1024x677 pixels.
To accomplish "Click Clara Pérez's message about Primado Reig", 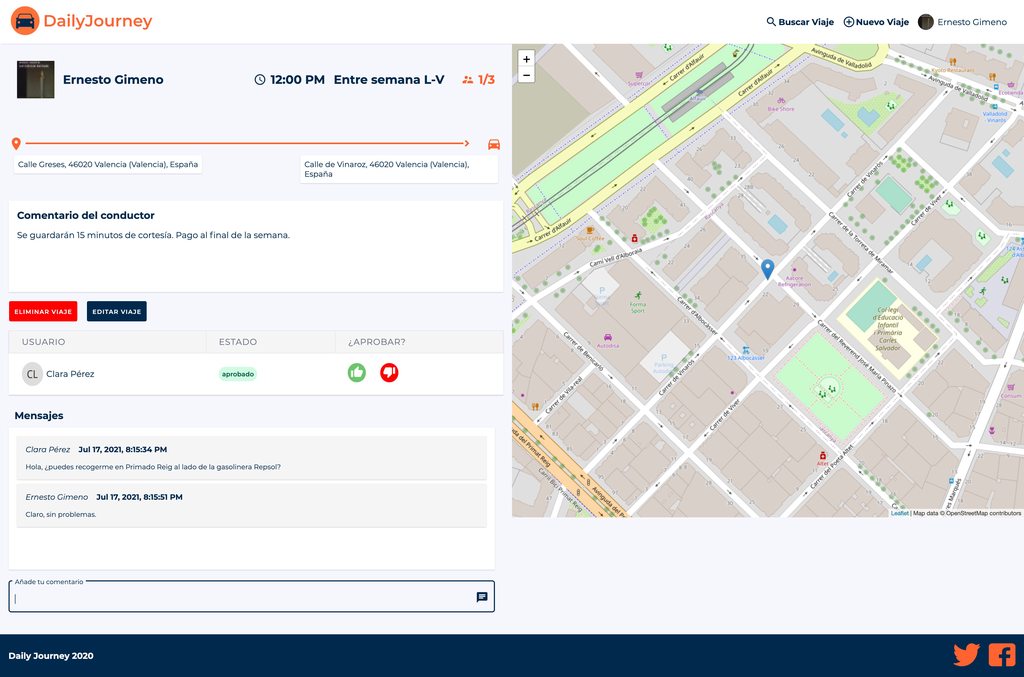I will 153,467.
